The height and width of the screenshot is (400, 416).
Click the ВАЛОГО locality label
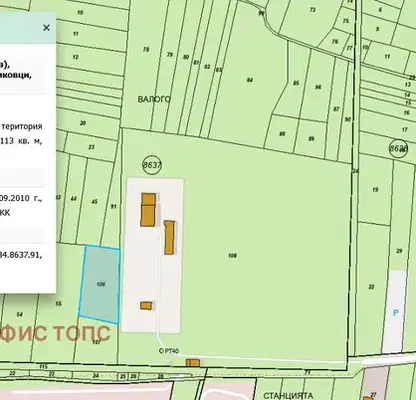pyautogui.click(x=154, y=99)
